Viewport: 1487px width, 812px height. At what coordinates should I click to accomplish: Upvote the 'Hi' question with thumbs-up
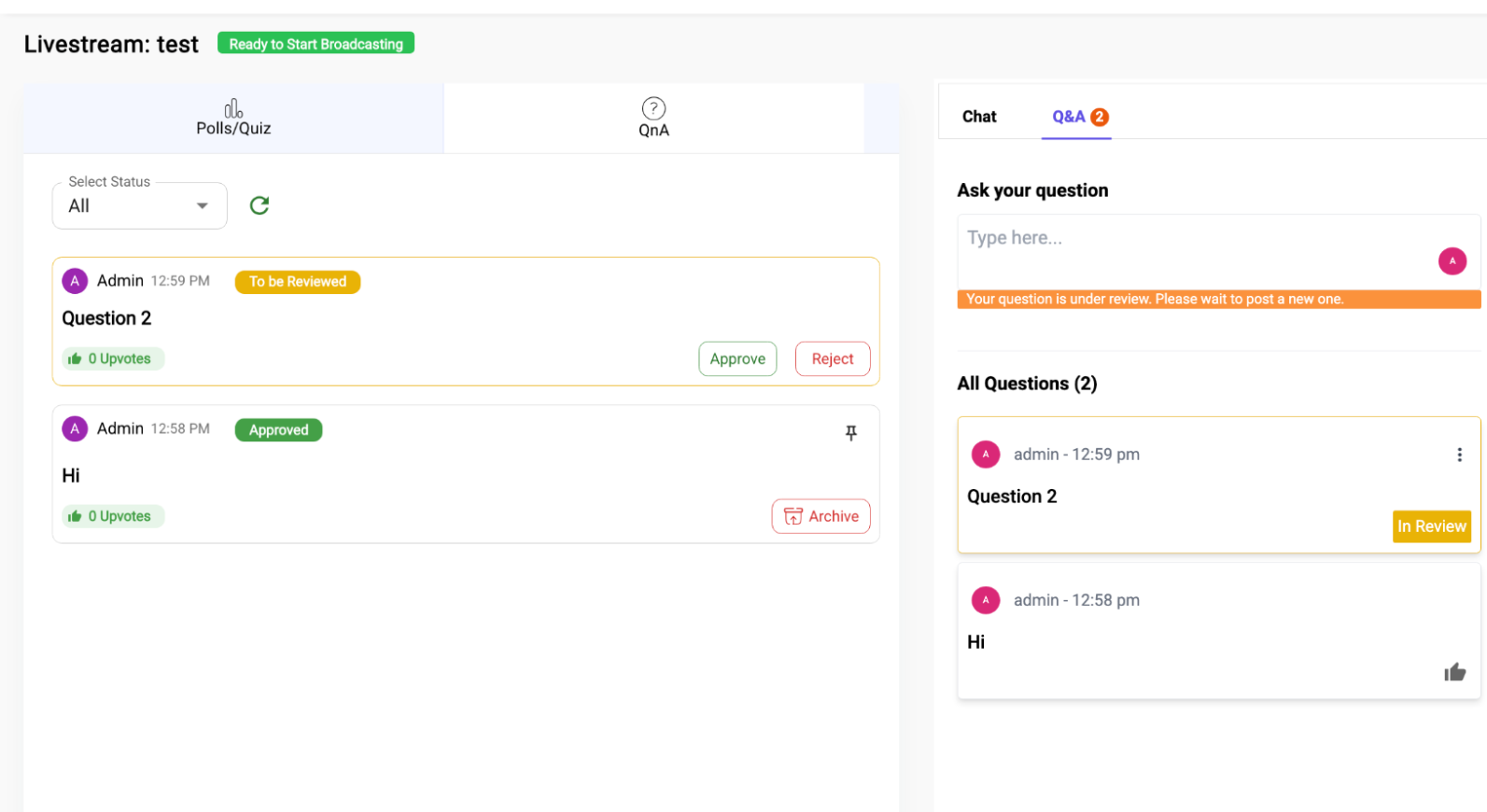pos(1454,672)
